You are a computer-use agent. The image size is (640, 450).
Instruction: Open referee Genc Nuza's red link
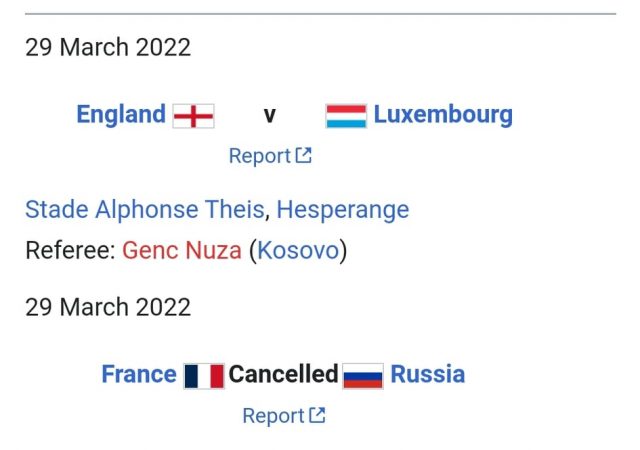pos(182,250)
